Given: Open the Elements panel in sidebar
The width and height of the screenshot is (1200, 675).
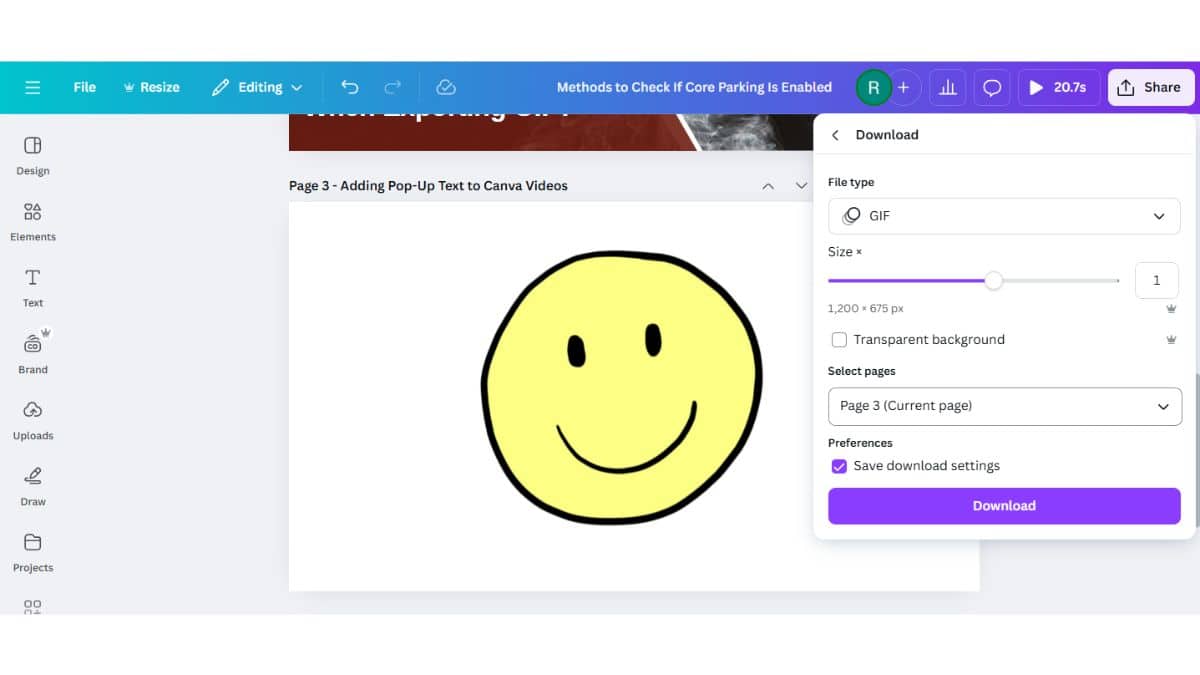Looking at the screenshot, I should tap(33, 221).
